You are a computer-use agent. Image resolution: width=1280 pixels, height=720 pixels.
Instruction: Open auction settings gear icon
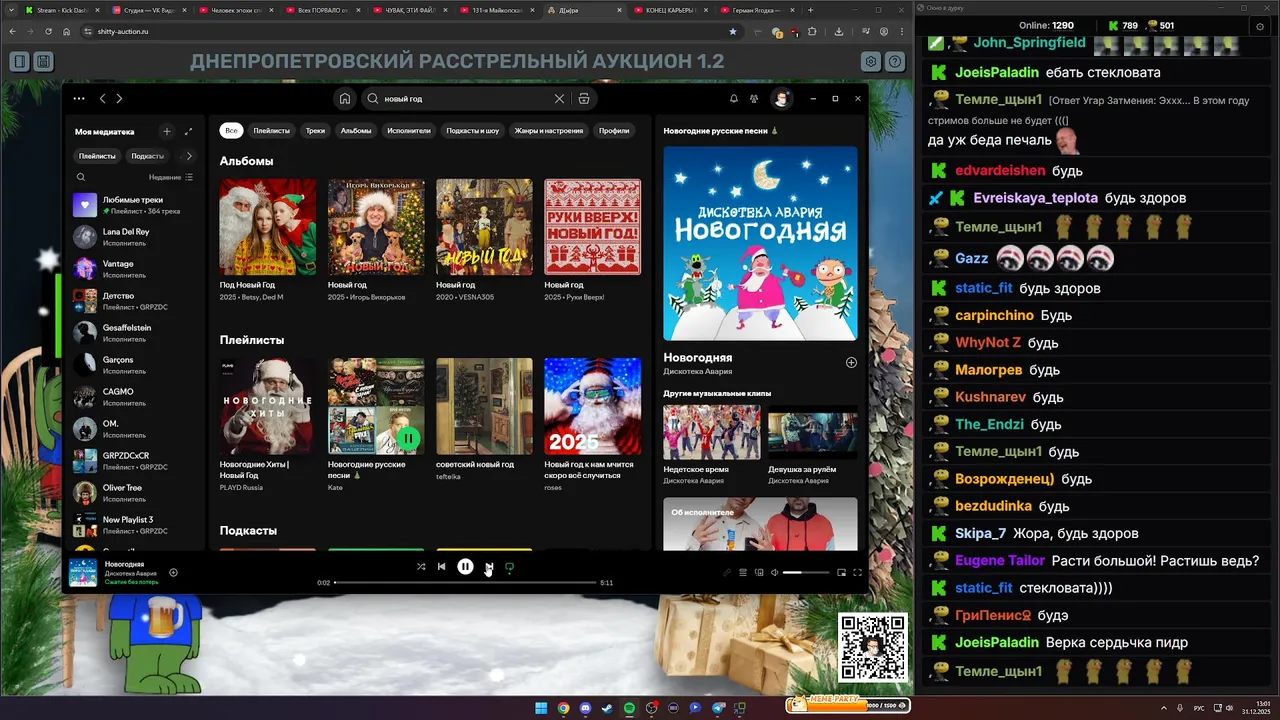(x=871, y=62)
